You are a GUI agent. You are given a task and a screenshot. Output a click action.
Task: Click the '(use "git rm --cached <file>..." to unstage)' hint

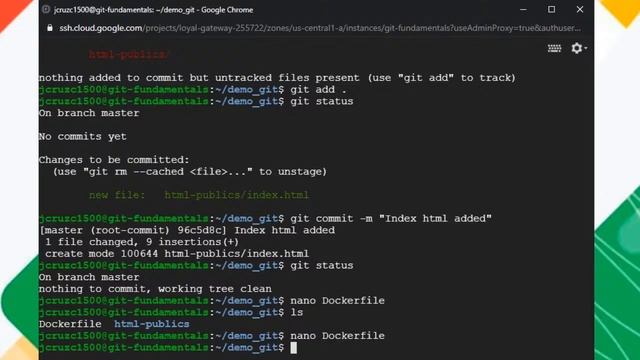click(190, 171)
